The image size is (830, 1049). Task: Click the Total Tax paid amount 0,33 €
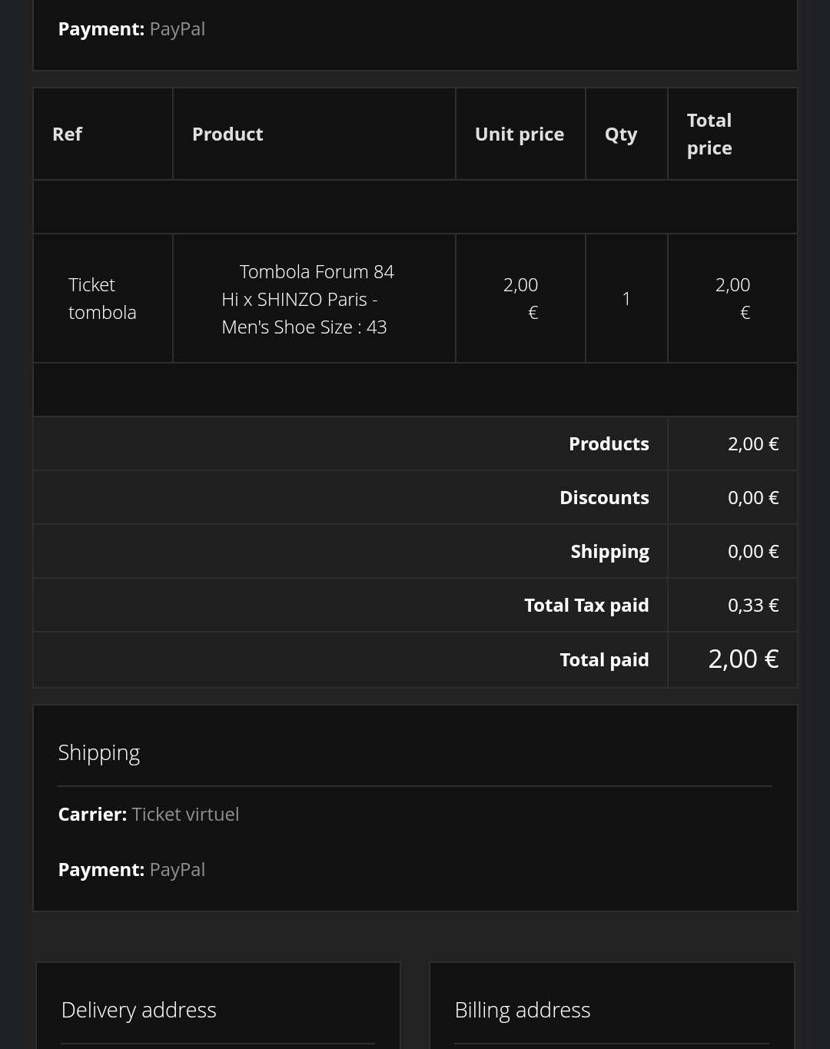click(753, 605)
